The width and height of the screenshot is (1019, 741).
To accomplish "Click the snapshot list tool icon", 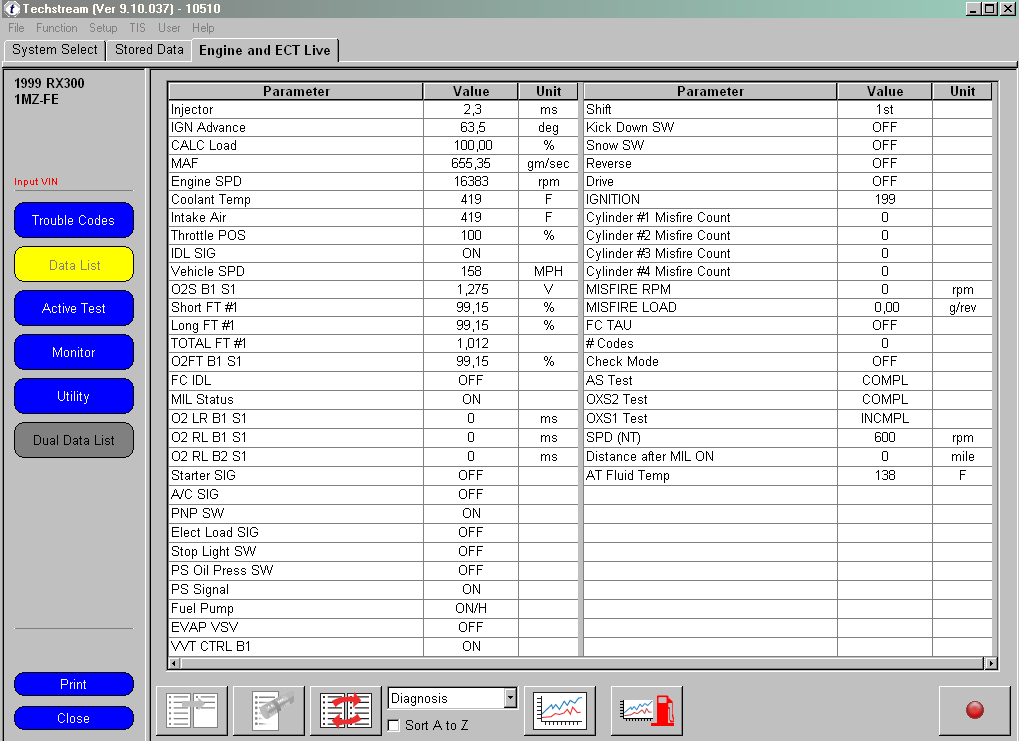I will [x=269, y=710].
